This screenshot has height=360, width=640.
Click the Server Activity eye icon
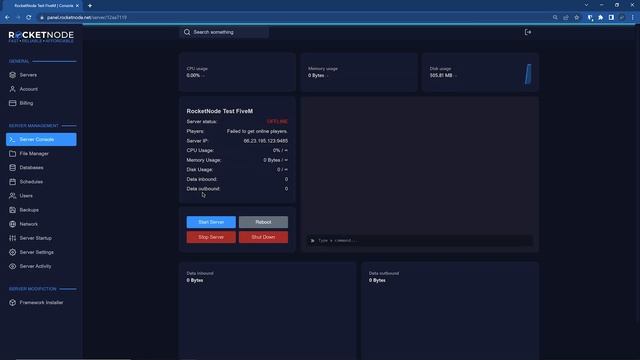(x=13, y=266)
